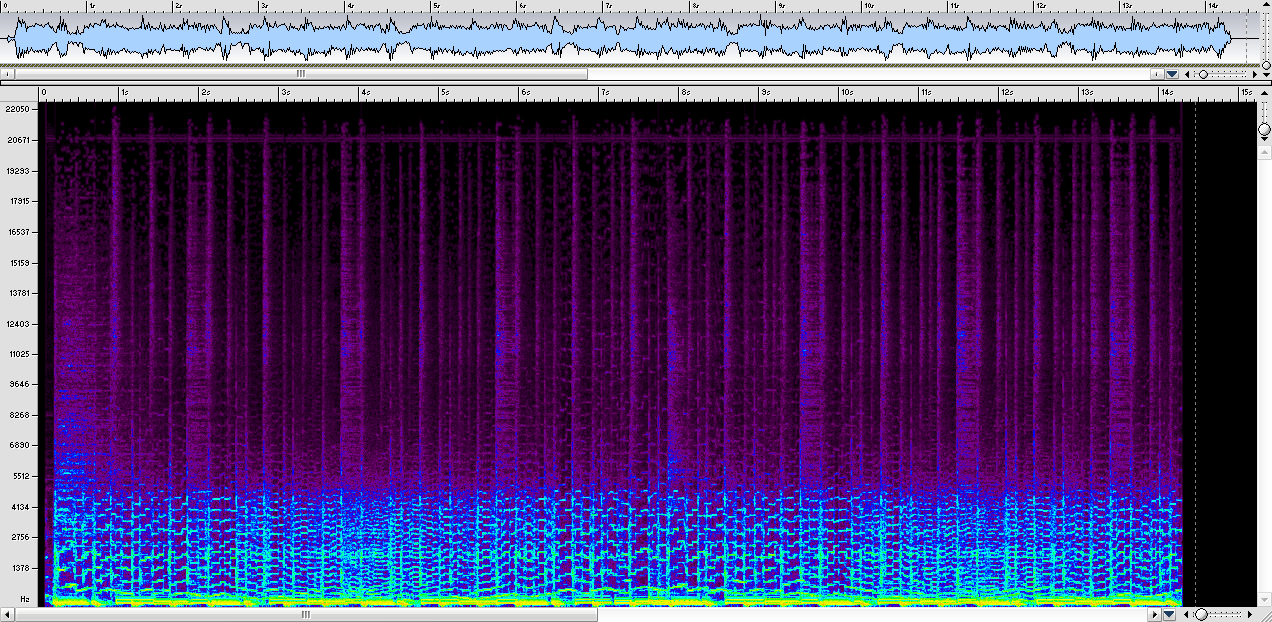Click the spectrogram bottom scrollbar thumb
This screenshot has height=622, width=1272.
305,614
